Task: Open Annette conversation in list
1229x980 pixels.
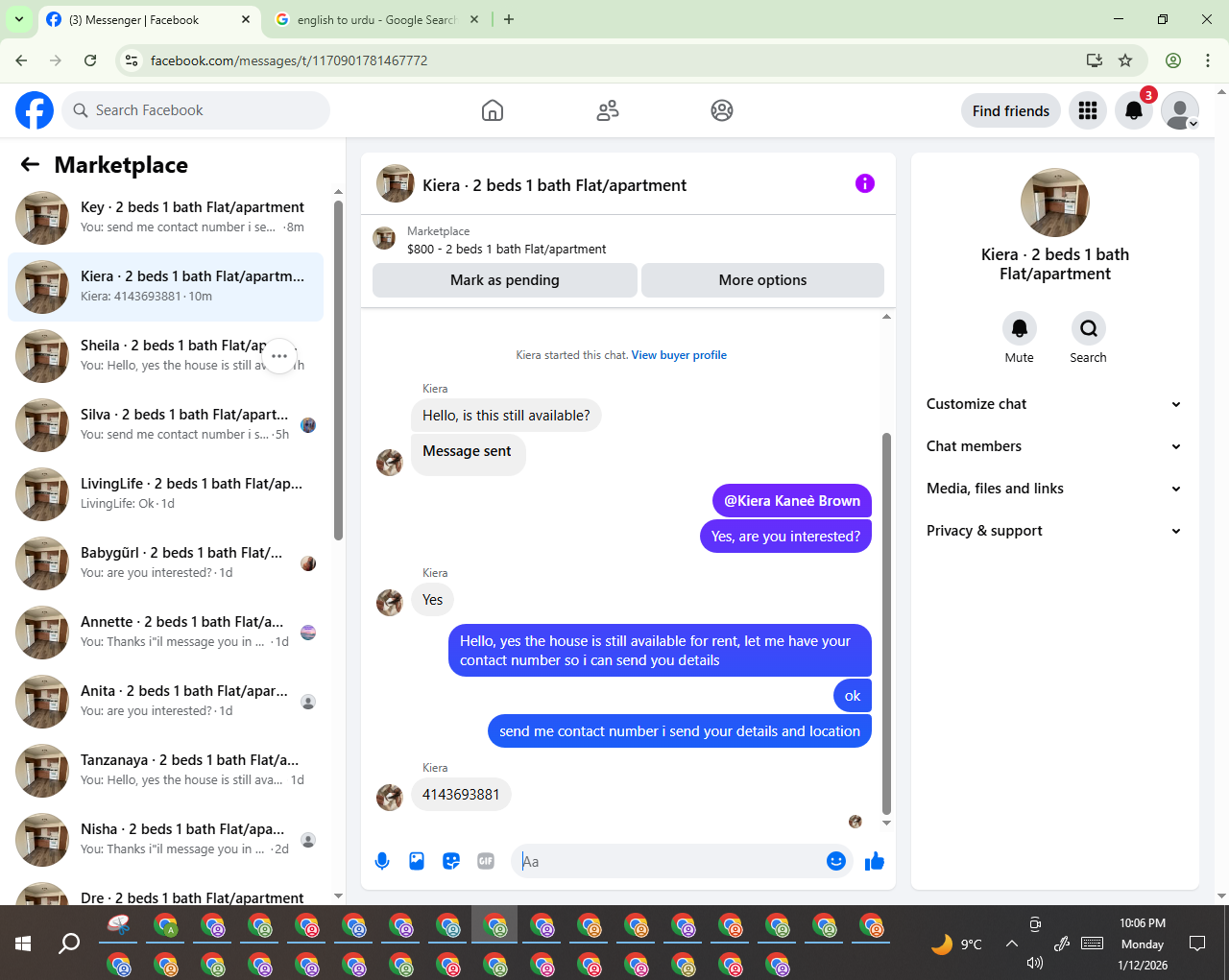Action: click(165, 632)
